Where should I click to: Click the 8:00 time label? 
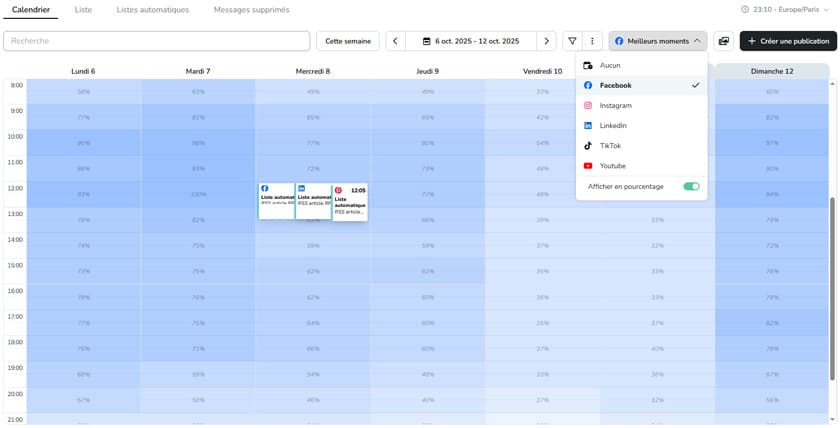(16, 85)
